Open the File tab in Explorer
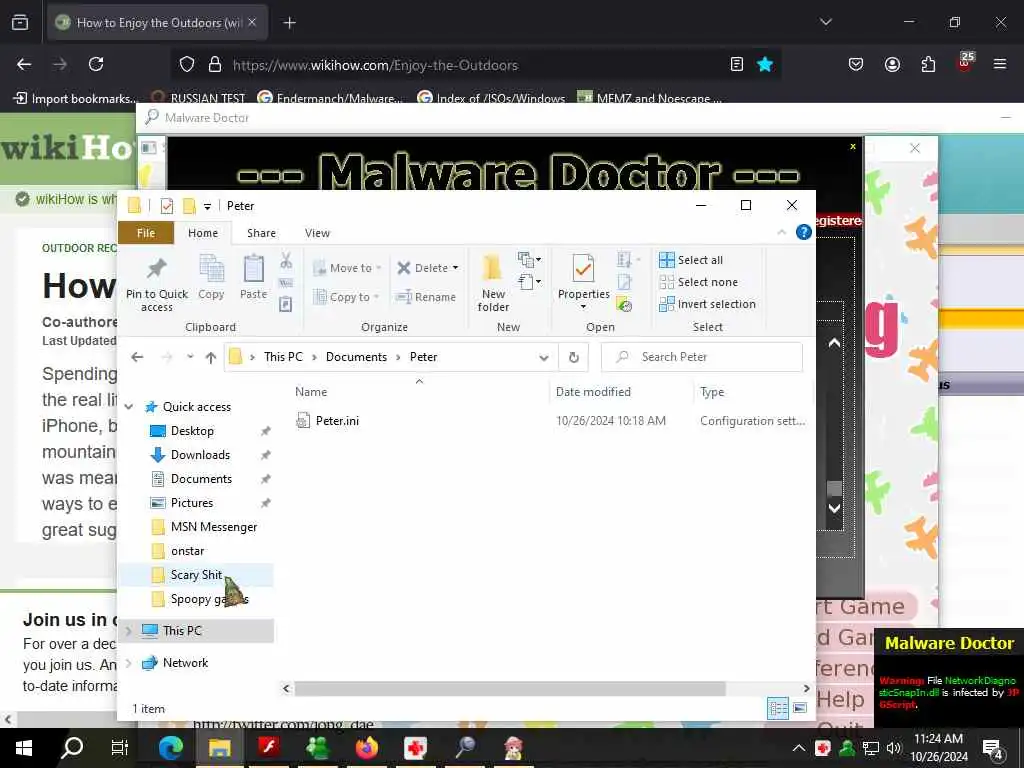 (x=146, y=233)
